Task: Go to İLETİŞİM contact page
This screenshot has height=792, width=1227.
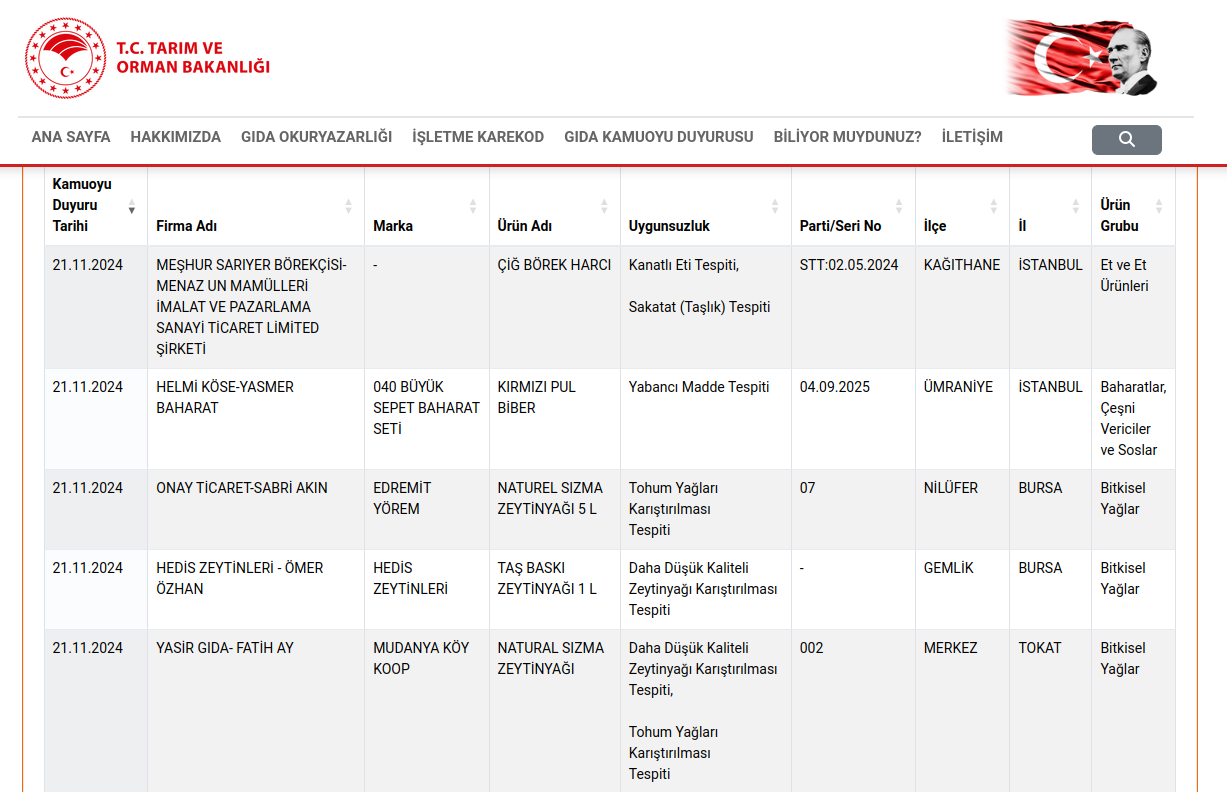Action: click(971, 137)
